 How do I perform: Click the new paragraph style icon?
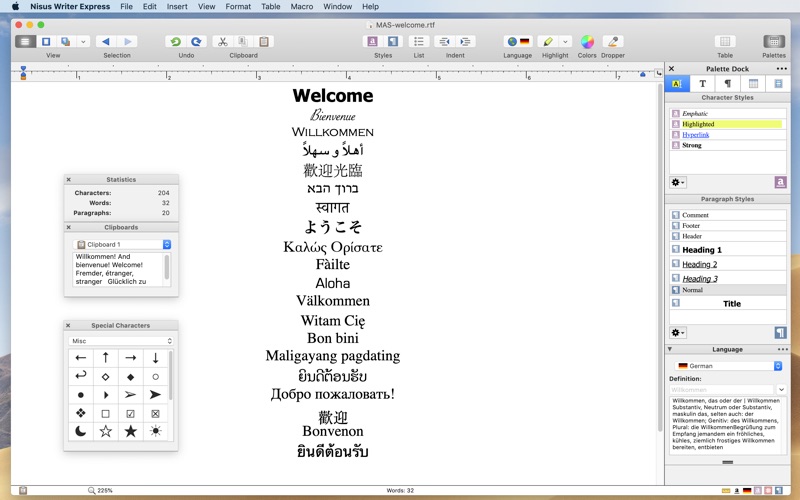tap(780, 333)
